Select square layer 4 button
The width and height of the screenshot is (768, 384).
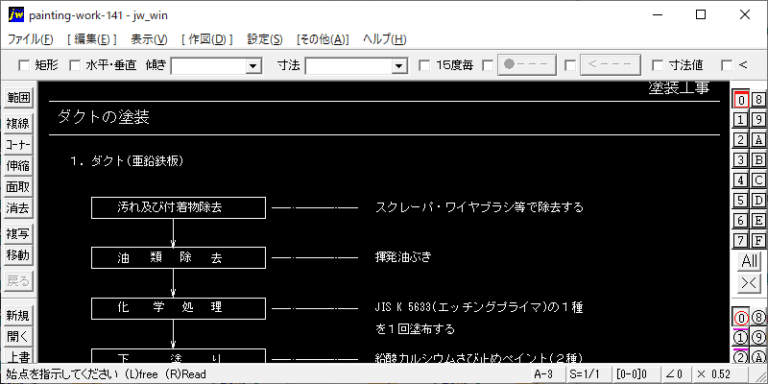coord(741,180)
